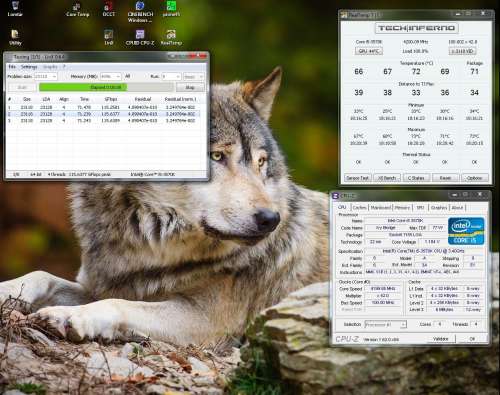This screenshot has width=500, height=395.
Task: Open the Settings menu in LinX
Action: 29,67
